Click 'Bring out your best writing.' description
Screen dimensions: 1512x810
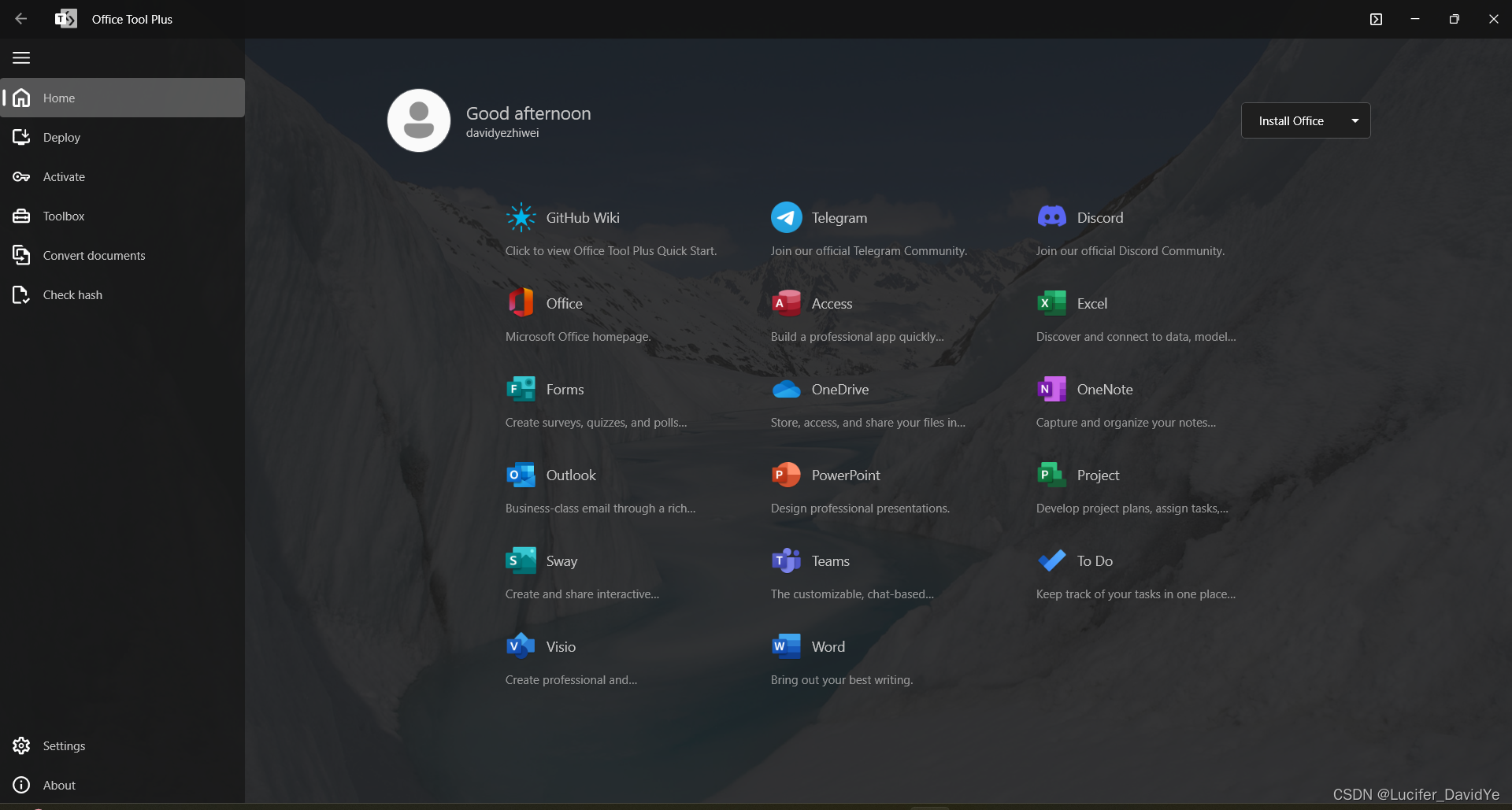click(842, 679)
